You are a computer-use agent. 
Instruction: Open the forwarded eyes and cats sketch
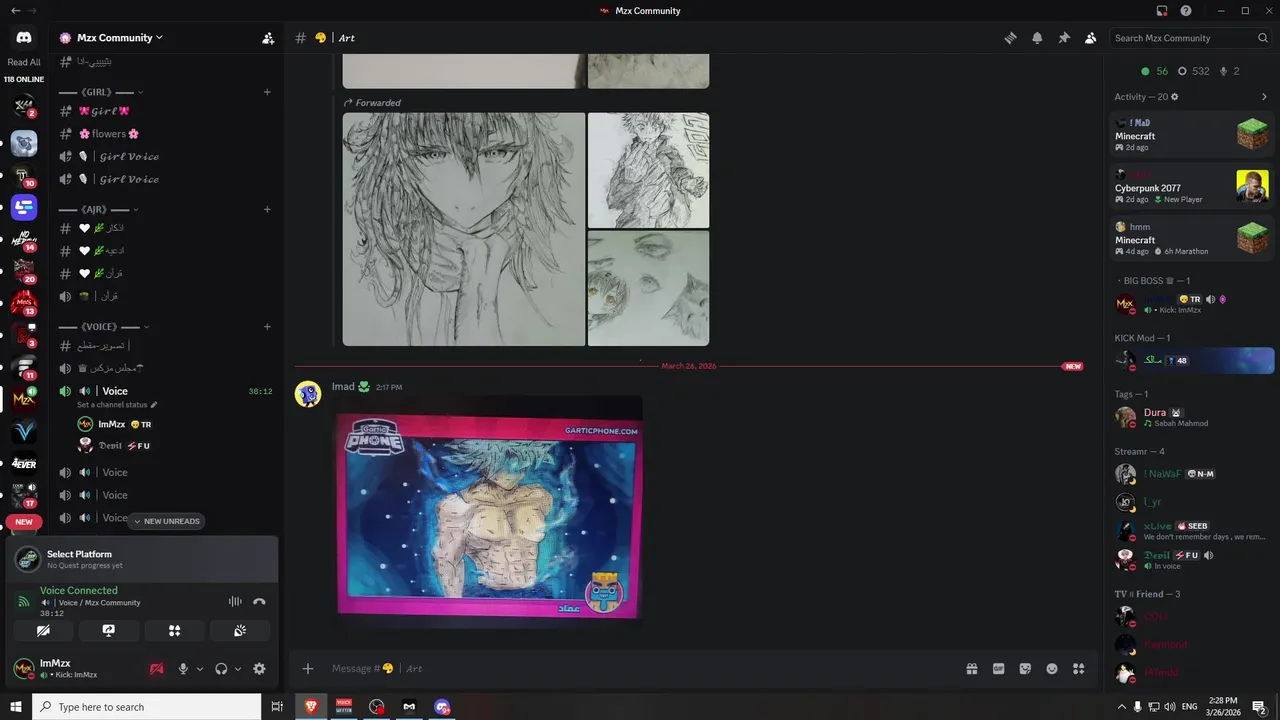648,289
